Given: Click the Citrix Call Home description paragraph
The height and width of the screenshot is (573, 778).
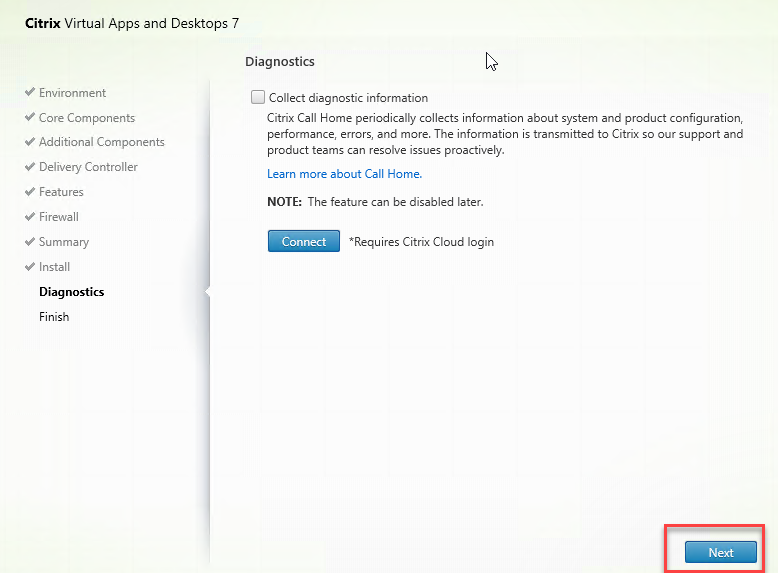Looking at the screenshot, I should pos(505,134).
